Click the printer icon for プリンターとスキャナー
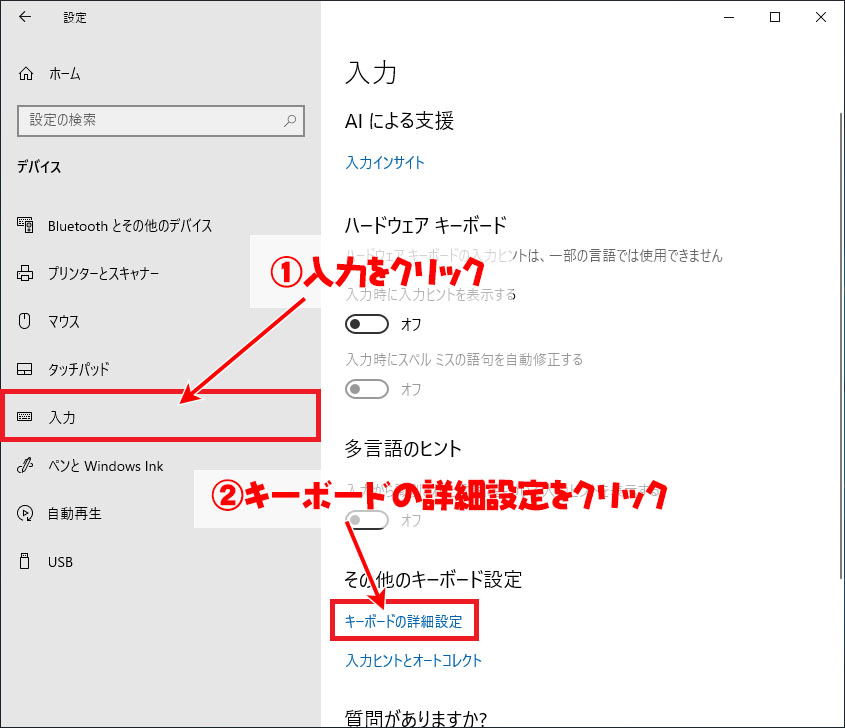This screenshot has height=728, width=845. pos(25,273)
